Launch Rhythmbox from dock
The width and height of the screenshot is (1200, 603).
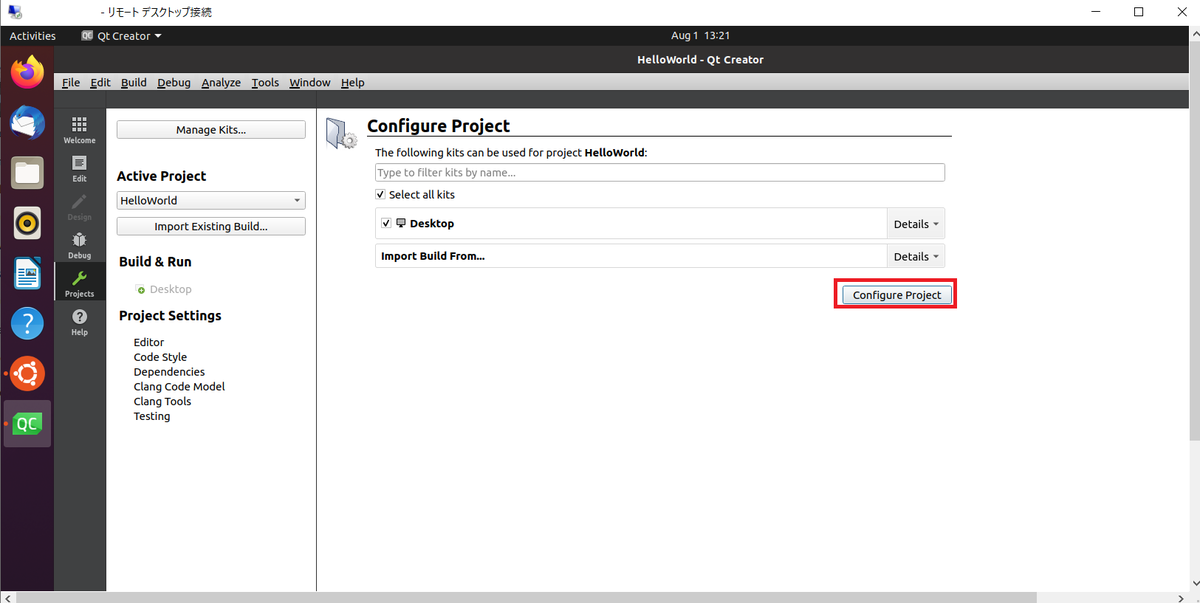click(28, 222)
